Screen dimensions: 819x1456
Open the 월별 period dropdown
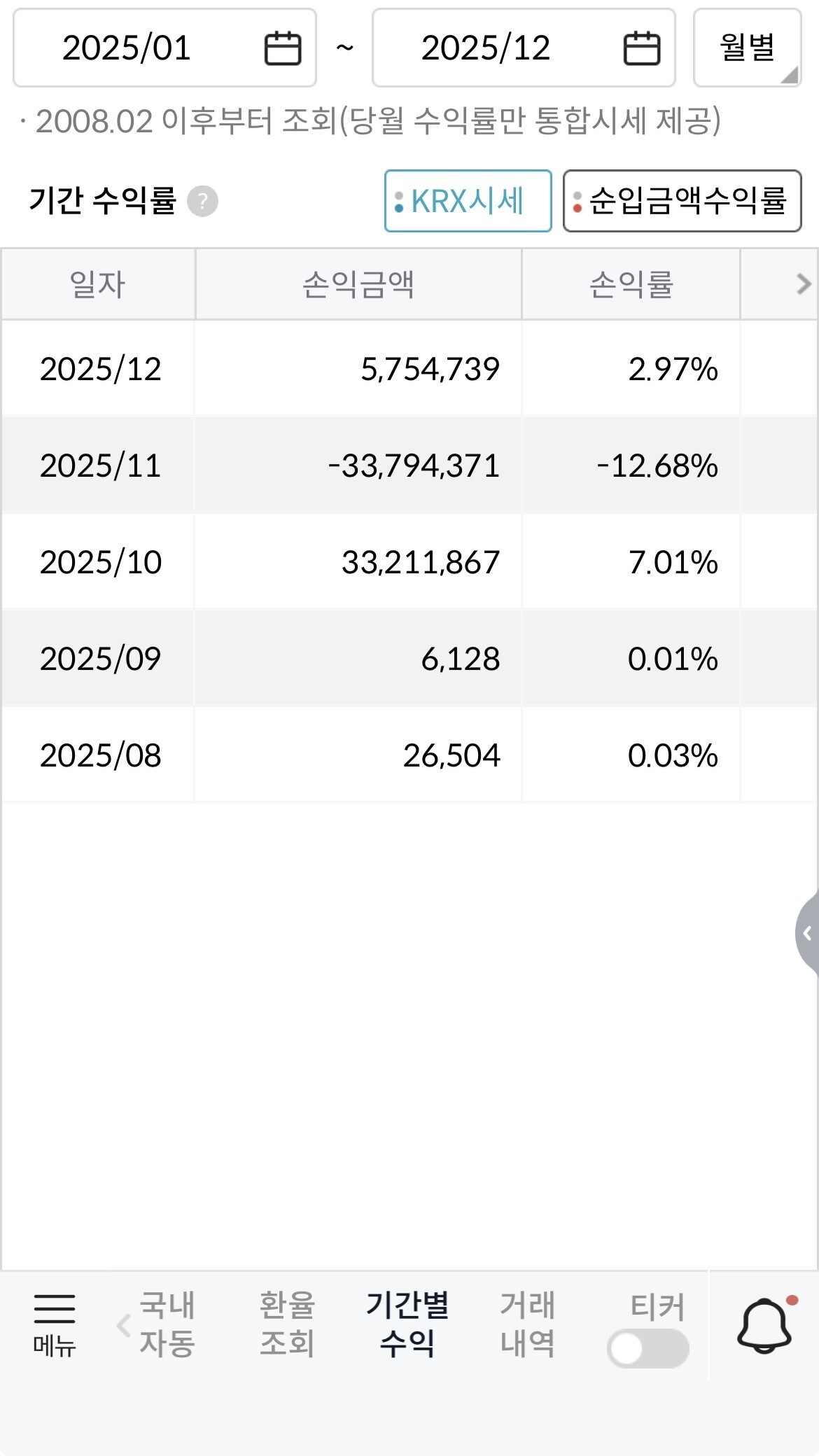(x=747, y=48)
